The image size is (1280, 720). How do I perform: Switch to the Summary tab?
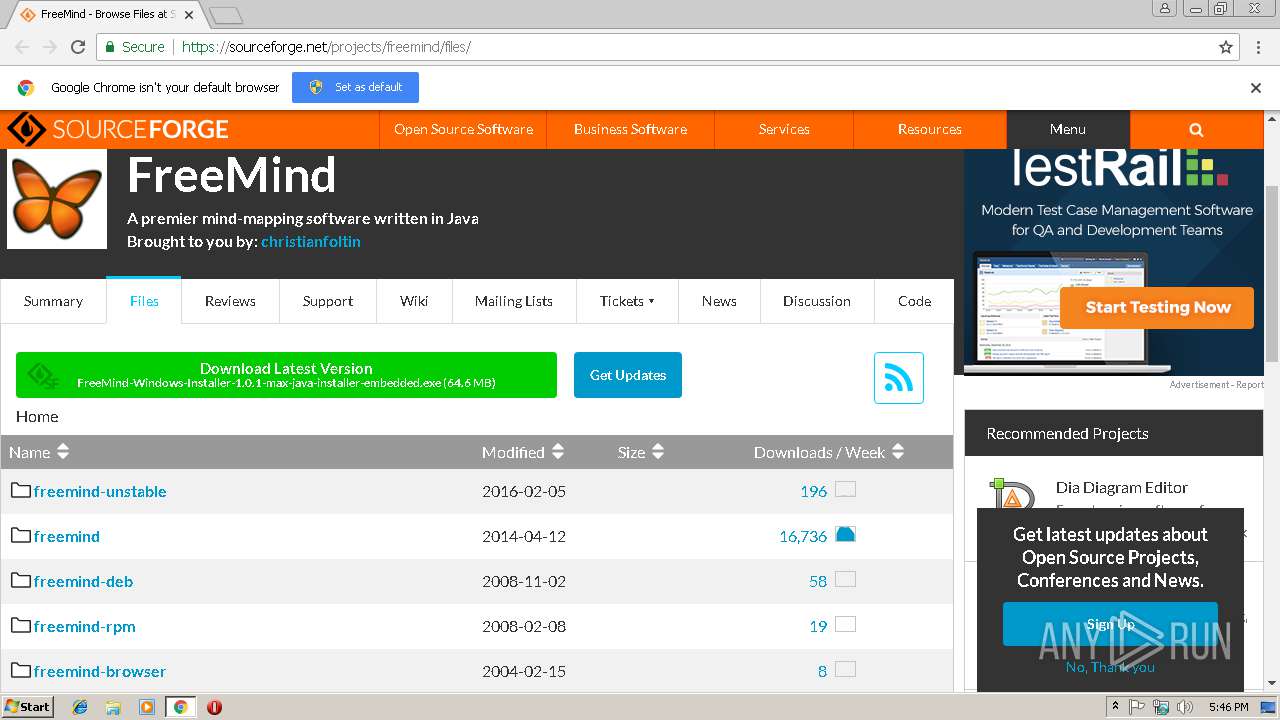pos(53,301)
